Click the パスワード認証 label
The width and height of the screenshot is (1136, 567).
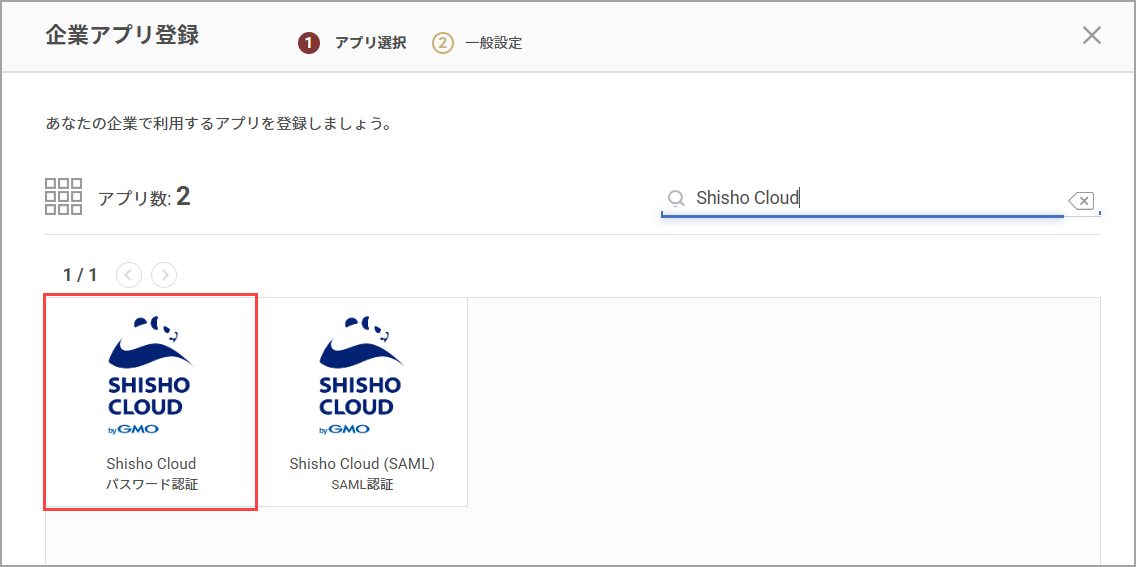point(151,484)
